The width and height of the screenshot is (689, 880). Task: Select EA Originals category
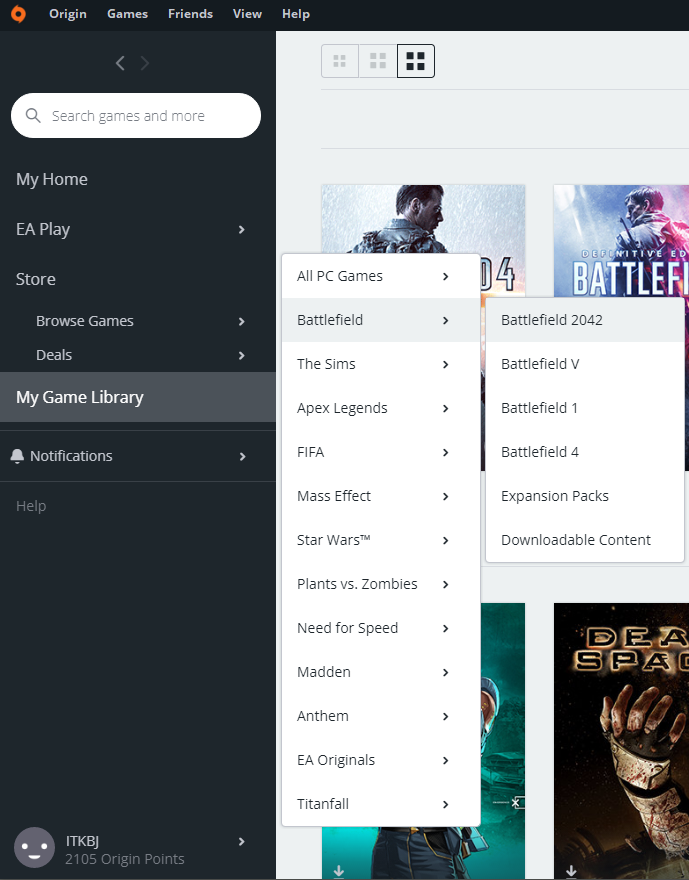[381, 760]
